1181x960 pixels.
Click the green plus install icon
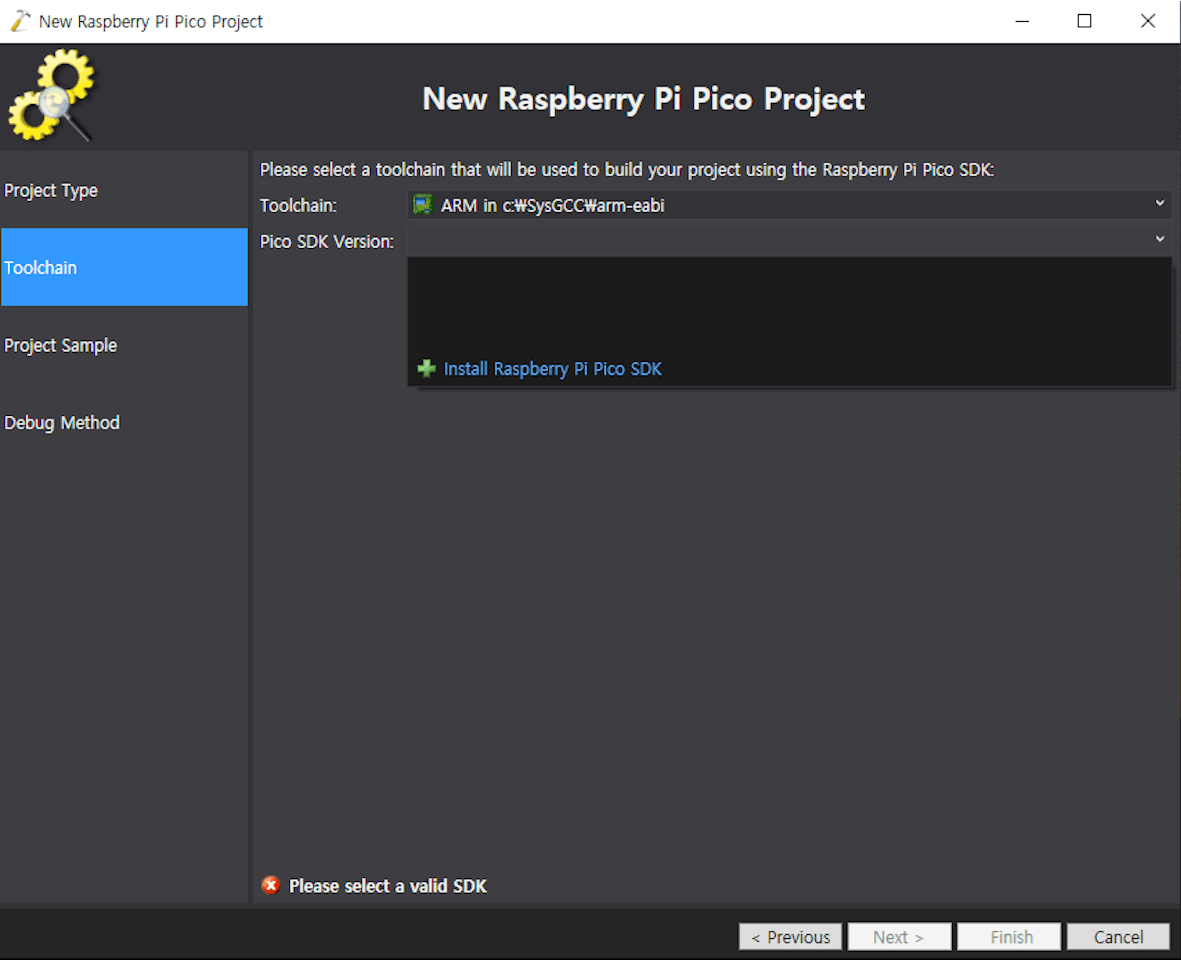tap(427, 369)
